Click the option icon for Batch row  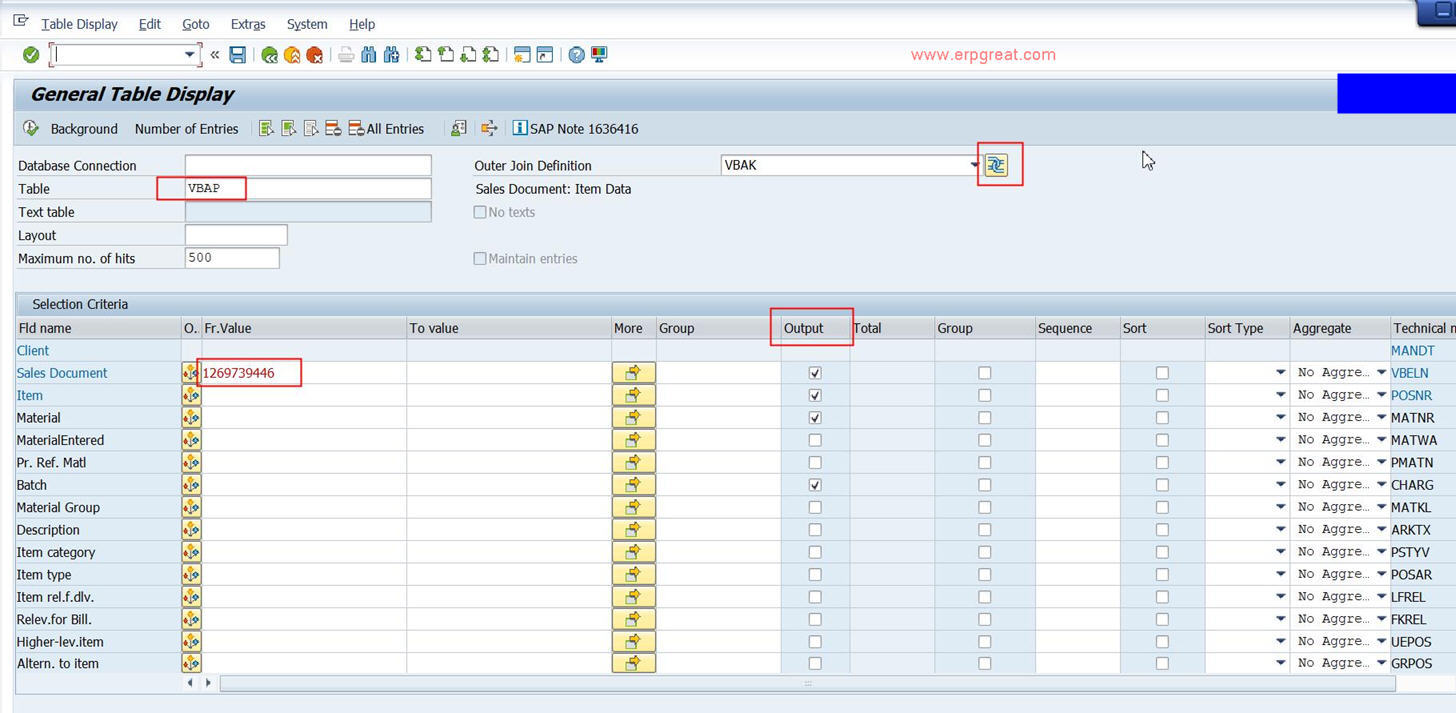click(191, 485)
